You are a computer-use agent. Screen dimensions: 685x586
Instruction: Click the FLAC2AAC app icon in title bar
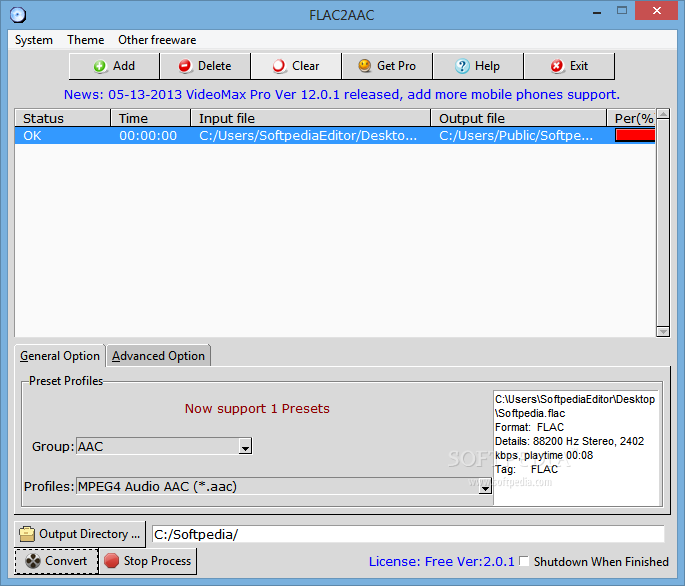[x=18, y=15]
